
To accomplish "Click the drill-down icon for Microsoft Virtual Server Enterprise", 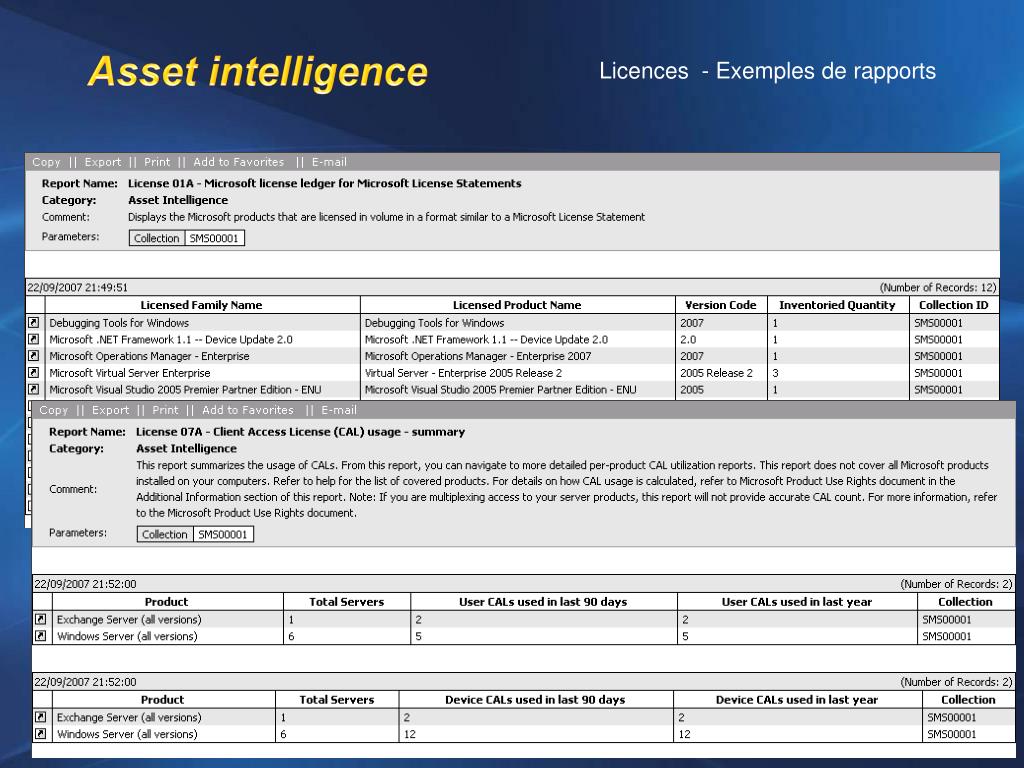I will pos(33,373).
